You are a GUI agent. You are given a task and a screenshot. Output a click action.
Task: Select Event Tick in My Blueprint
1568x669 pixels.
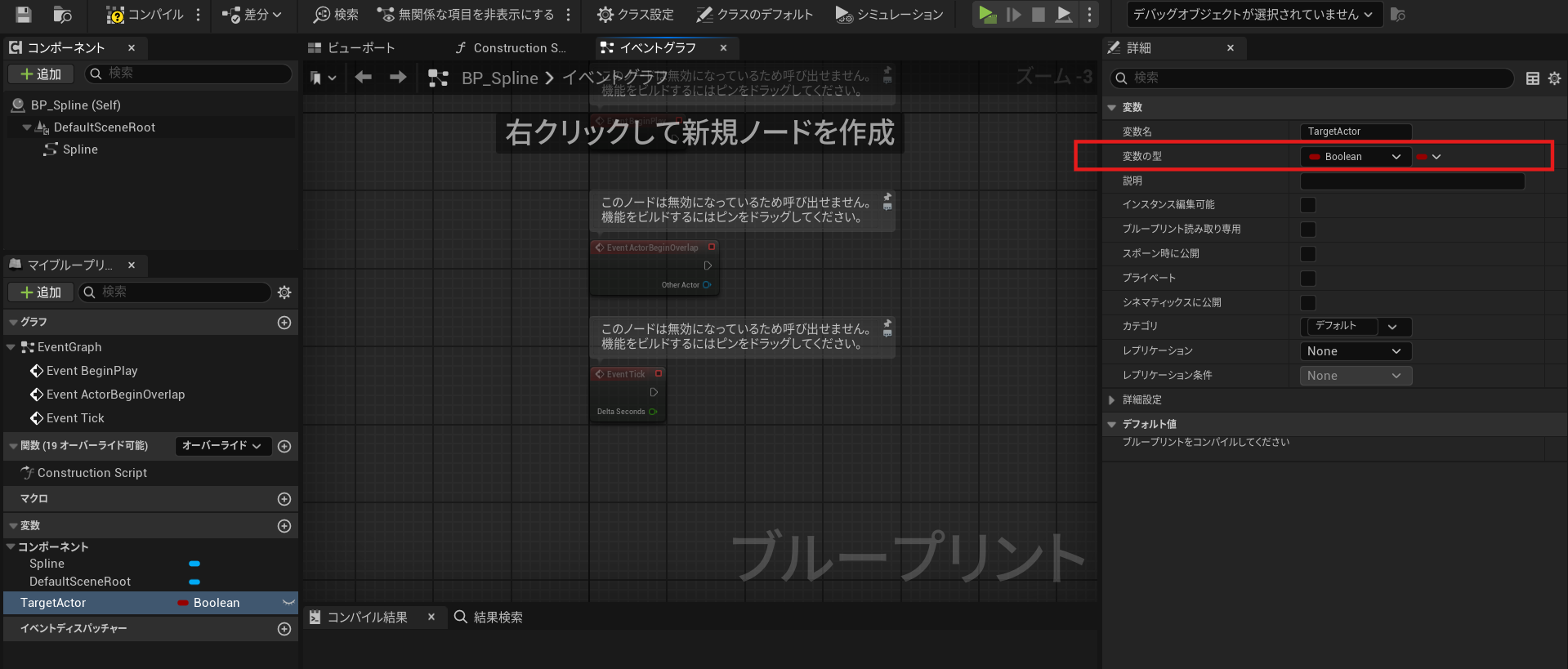(x=75, y=418)
